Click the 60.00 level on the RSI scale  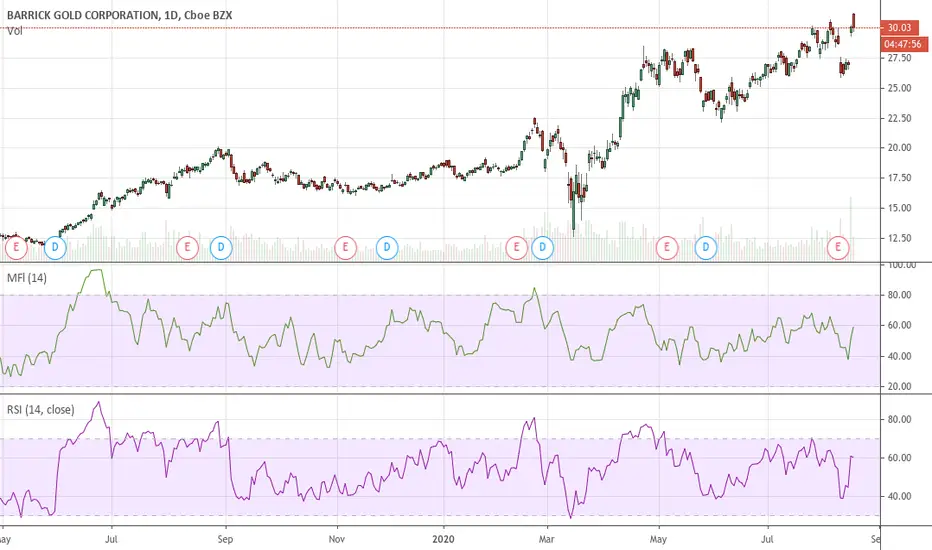tap(899, 458)
